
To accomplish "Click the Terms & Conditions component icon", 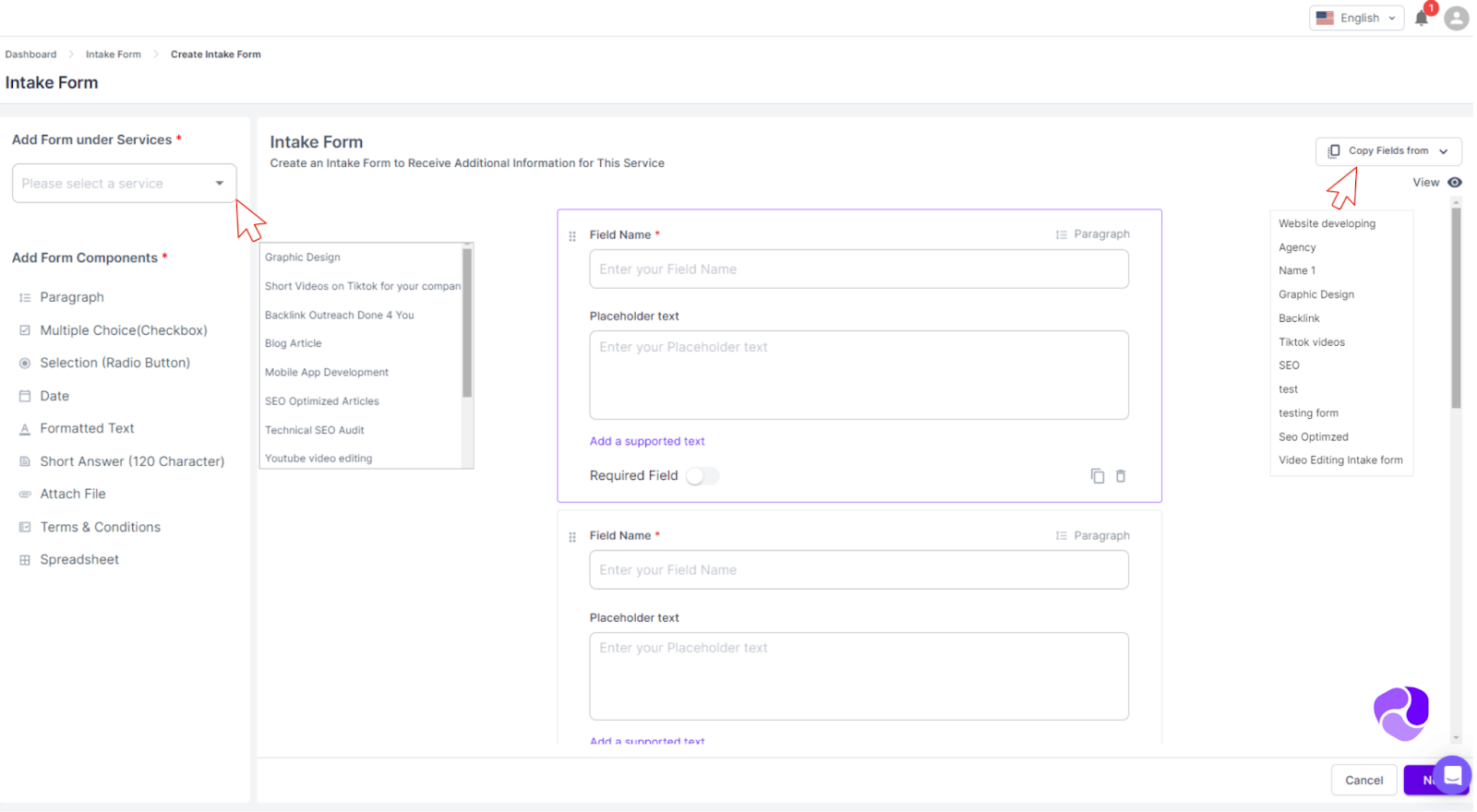I will [x=25, y=527].
